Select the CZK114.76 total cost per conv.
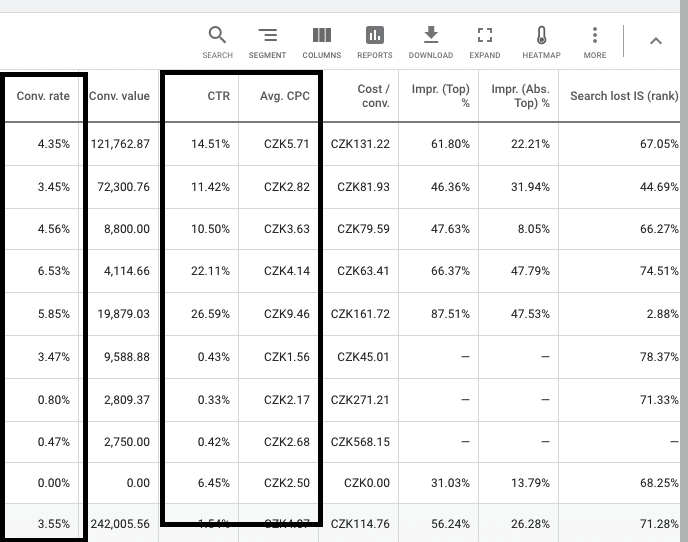688x542 pixels. (360, 524)
